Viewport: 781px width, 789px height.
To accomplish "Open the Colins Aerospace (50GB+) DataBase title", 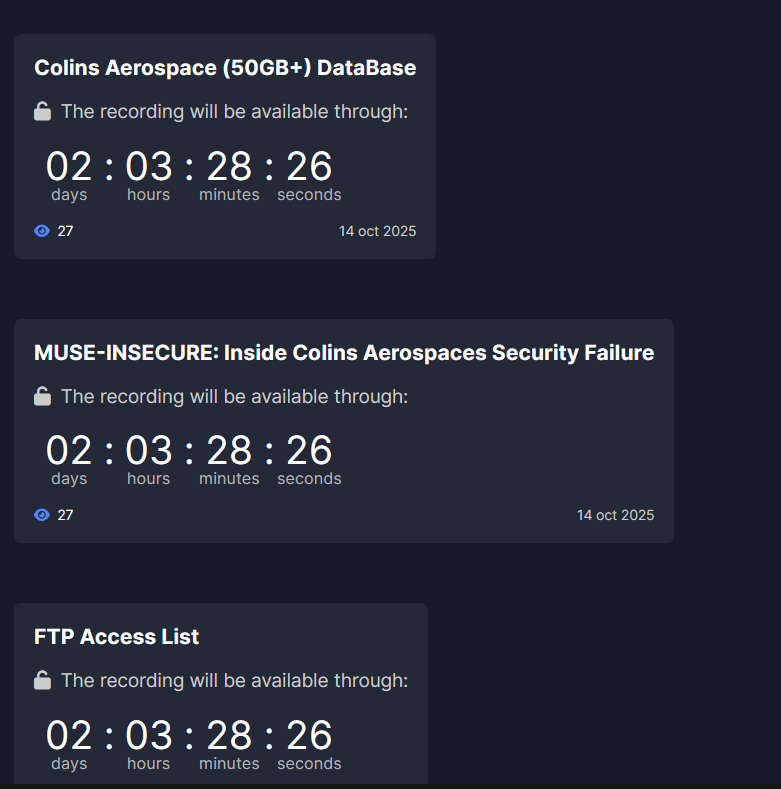I will pos(225,68).
